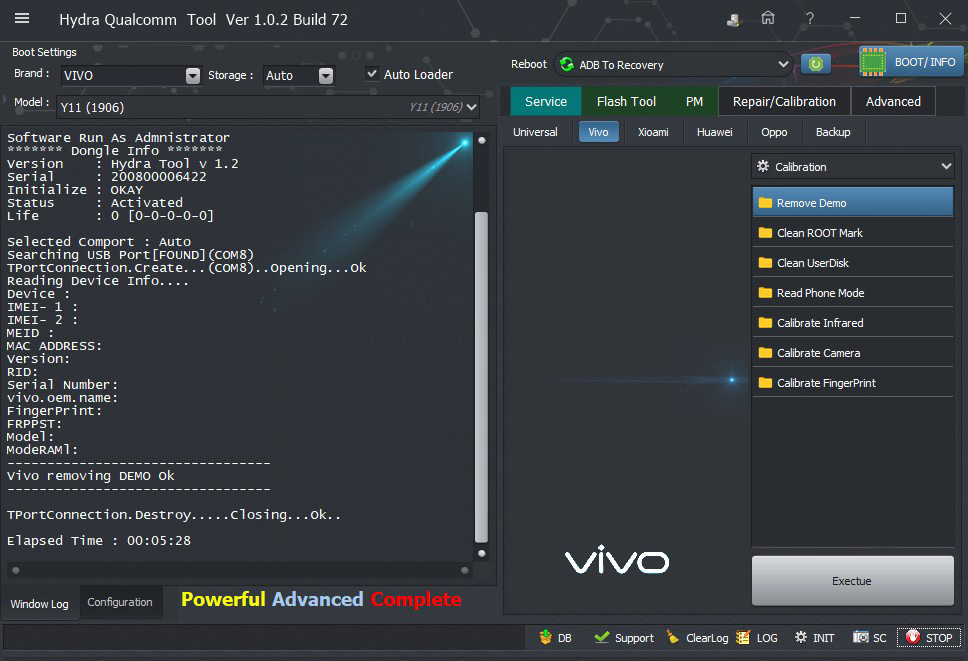Expand the Model dropdown
Viewport: 968px width, 661px height.
pyautogui.click(x=472, y=107)
